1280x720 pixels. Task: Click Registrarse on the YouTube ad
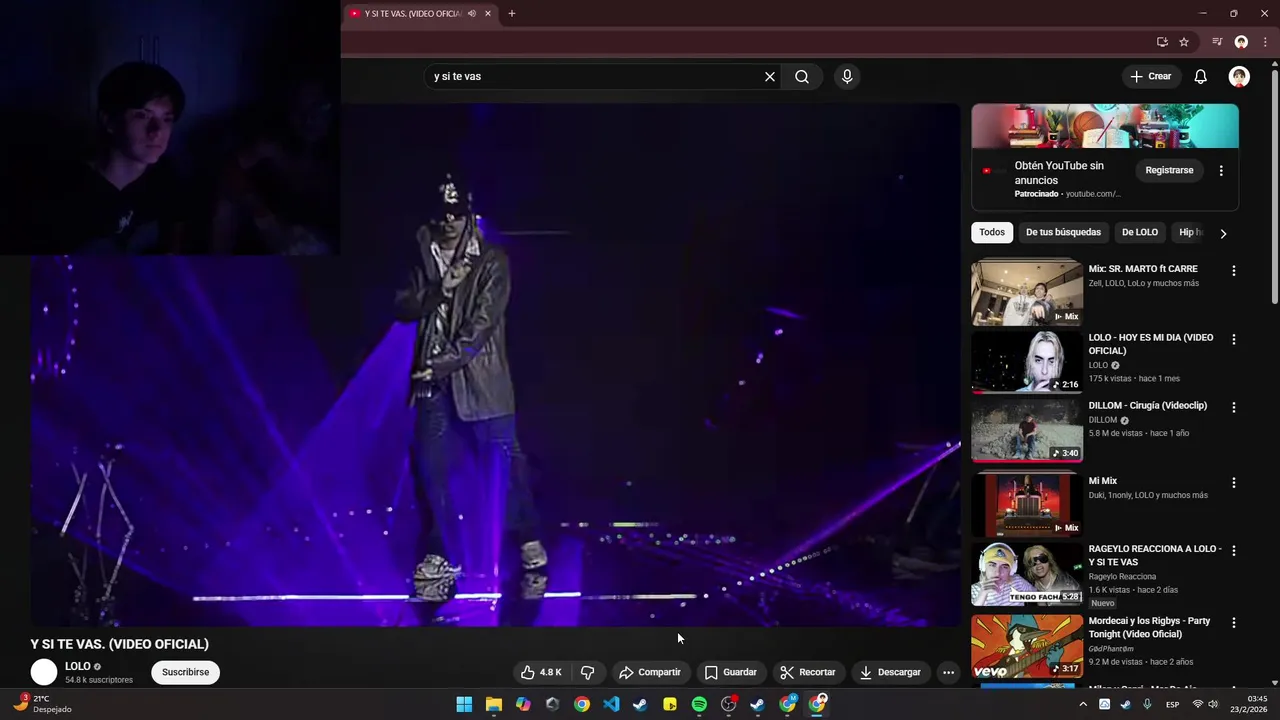(x=1169, y=170)
